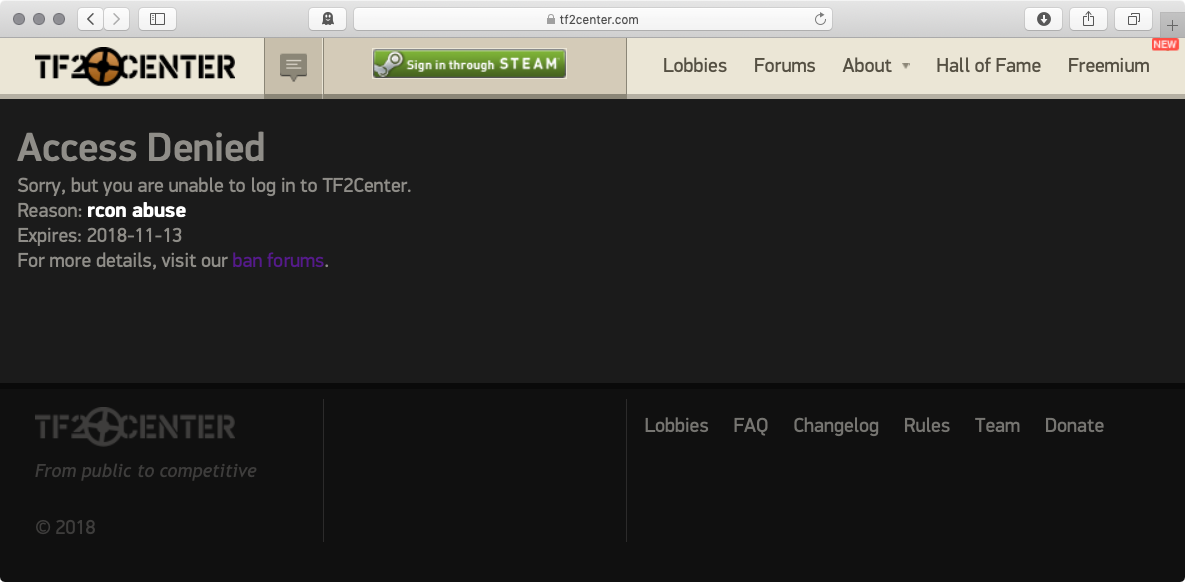This screenshot has width=1185, height=582.
Task: Open Donate link in the footer
Action: tap(1074, 426)
